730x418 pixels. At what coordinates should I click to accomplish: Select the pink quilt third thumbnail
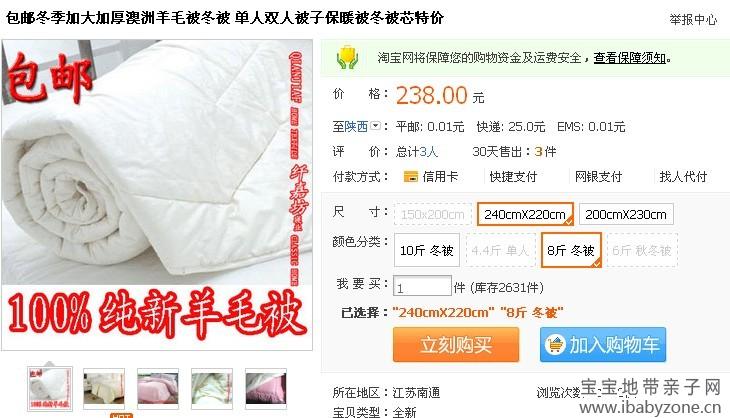(x=158, y=389)
